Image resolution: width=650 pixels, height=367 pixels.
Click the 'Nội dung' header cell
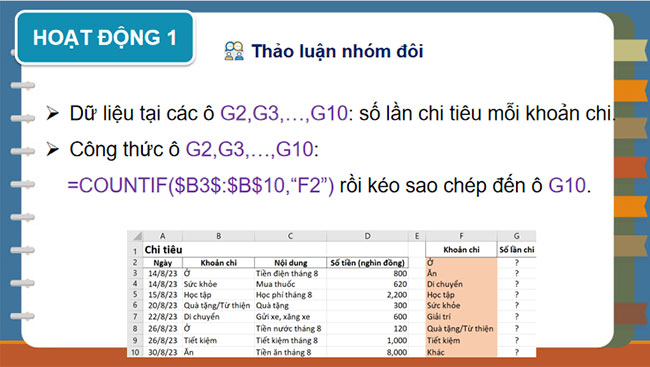pyautogui.click(x=291, y=262)
